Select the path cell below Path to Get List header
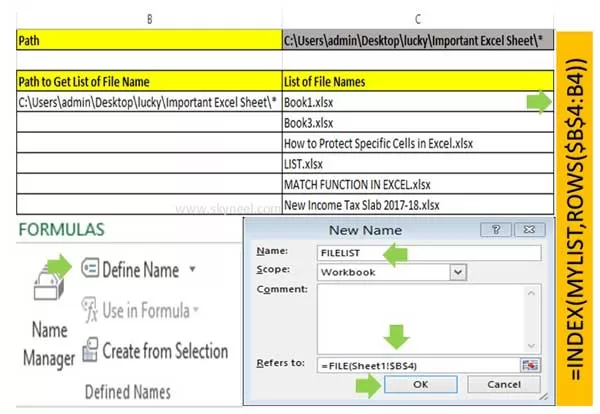Screen dimensions: 600x414 click(x=149, y=102)
